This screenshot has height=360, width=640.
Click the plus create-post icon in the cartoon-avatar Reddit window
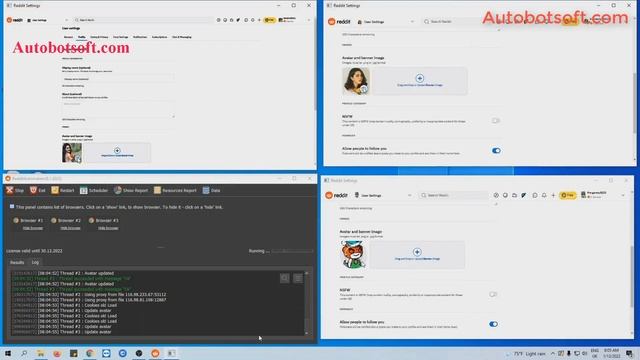(x=553, y=196)
